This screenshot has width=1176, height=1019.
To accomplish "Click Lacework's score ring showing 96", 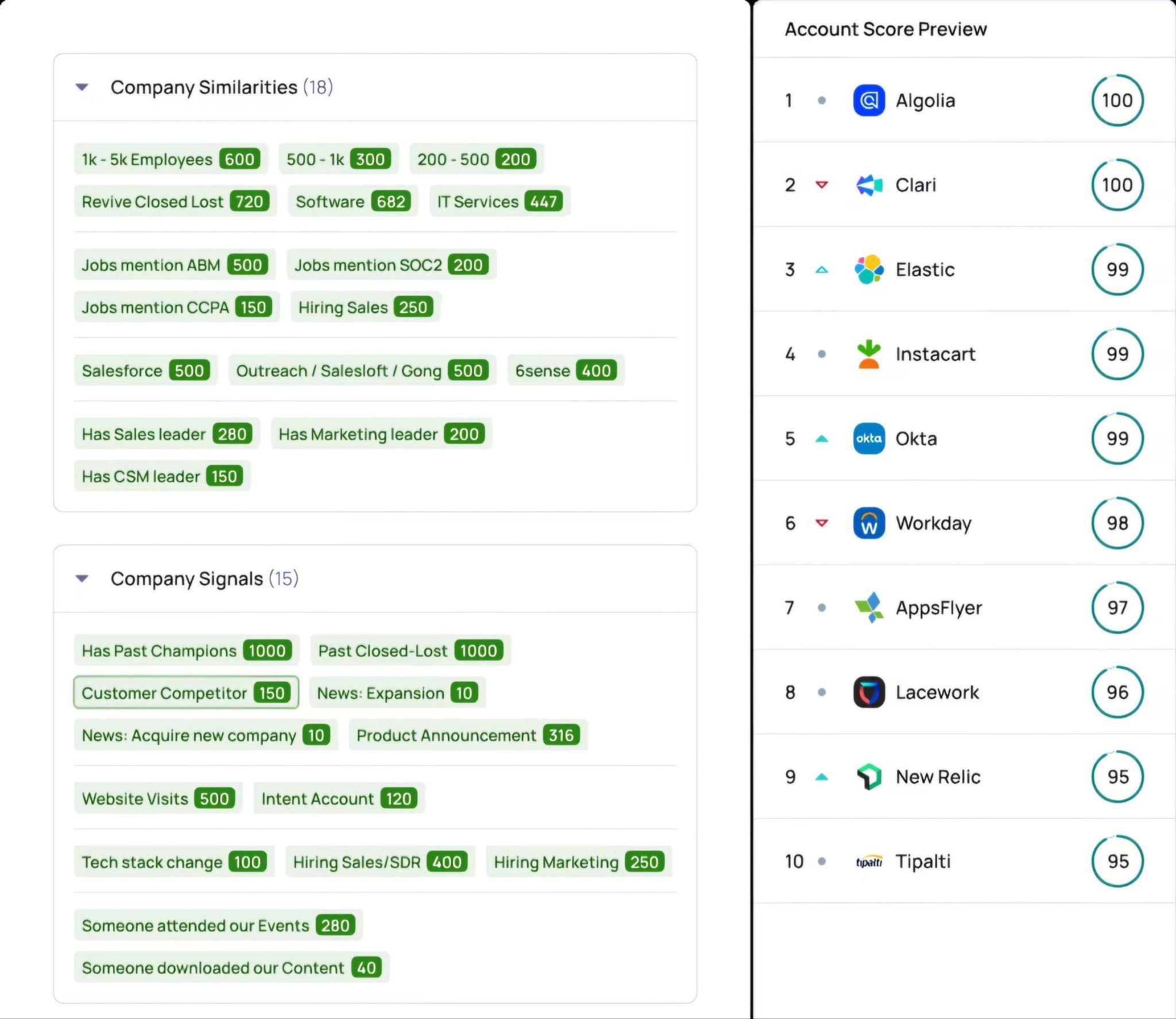I will pyautogui.click(x=1117, y=692).
